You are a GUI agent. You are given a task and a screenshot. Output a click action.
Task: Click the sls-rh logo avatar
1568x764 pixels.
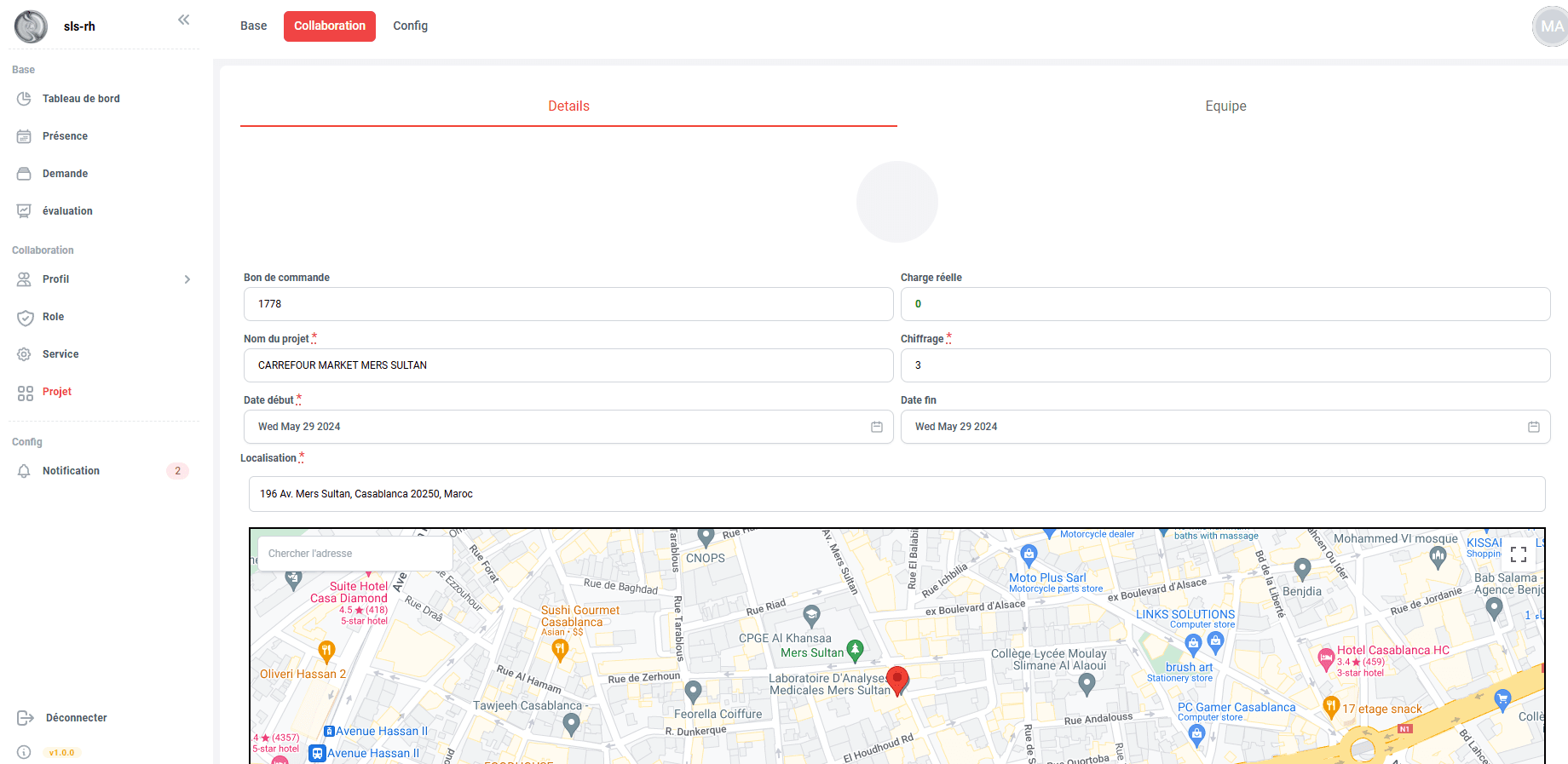coord(32,26)
